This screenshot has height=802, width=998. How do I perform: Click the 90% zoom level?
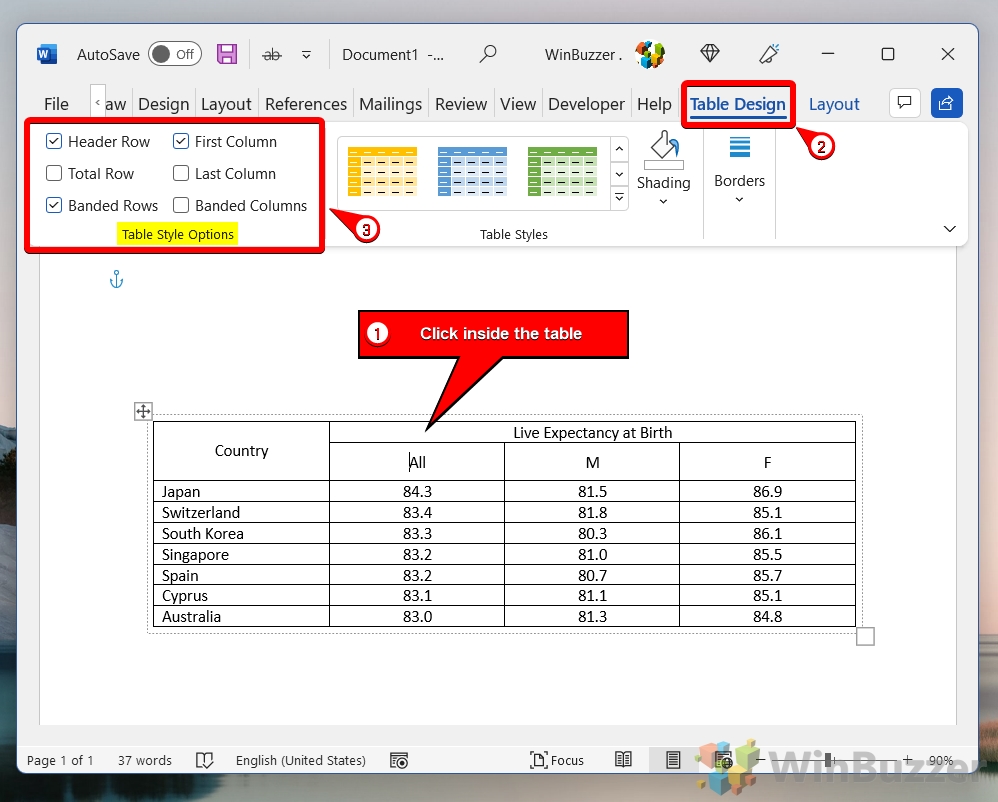coord(940,760)
